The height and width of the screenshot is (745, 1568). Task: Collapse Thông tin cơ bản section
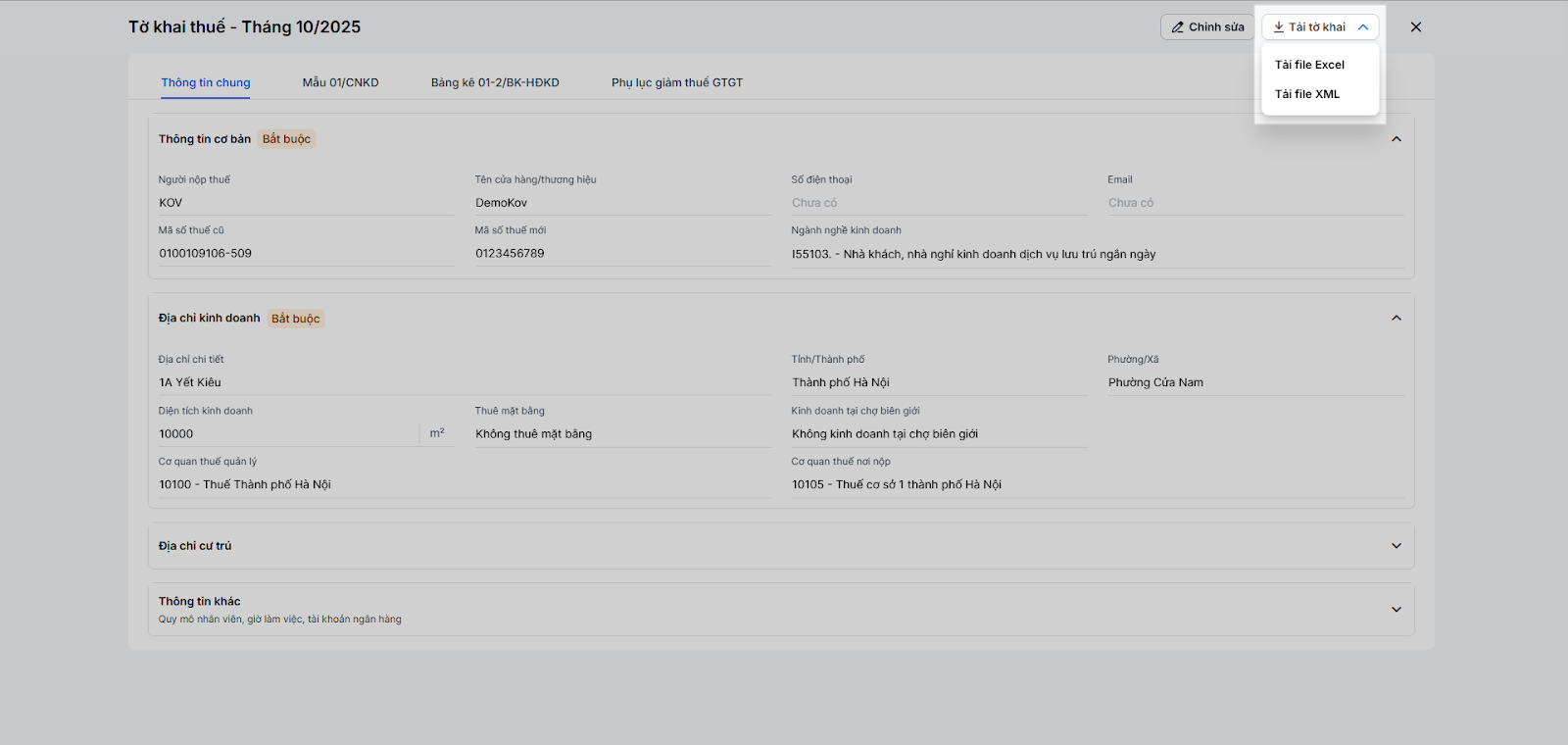tap(1396, 139)
